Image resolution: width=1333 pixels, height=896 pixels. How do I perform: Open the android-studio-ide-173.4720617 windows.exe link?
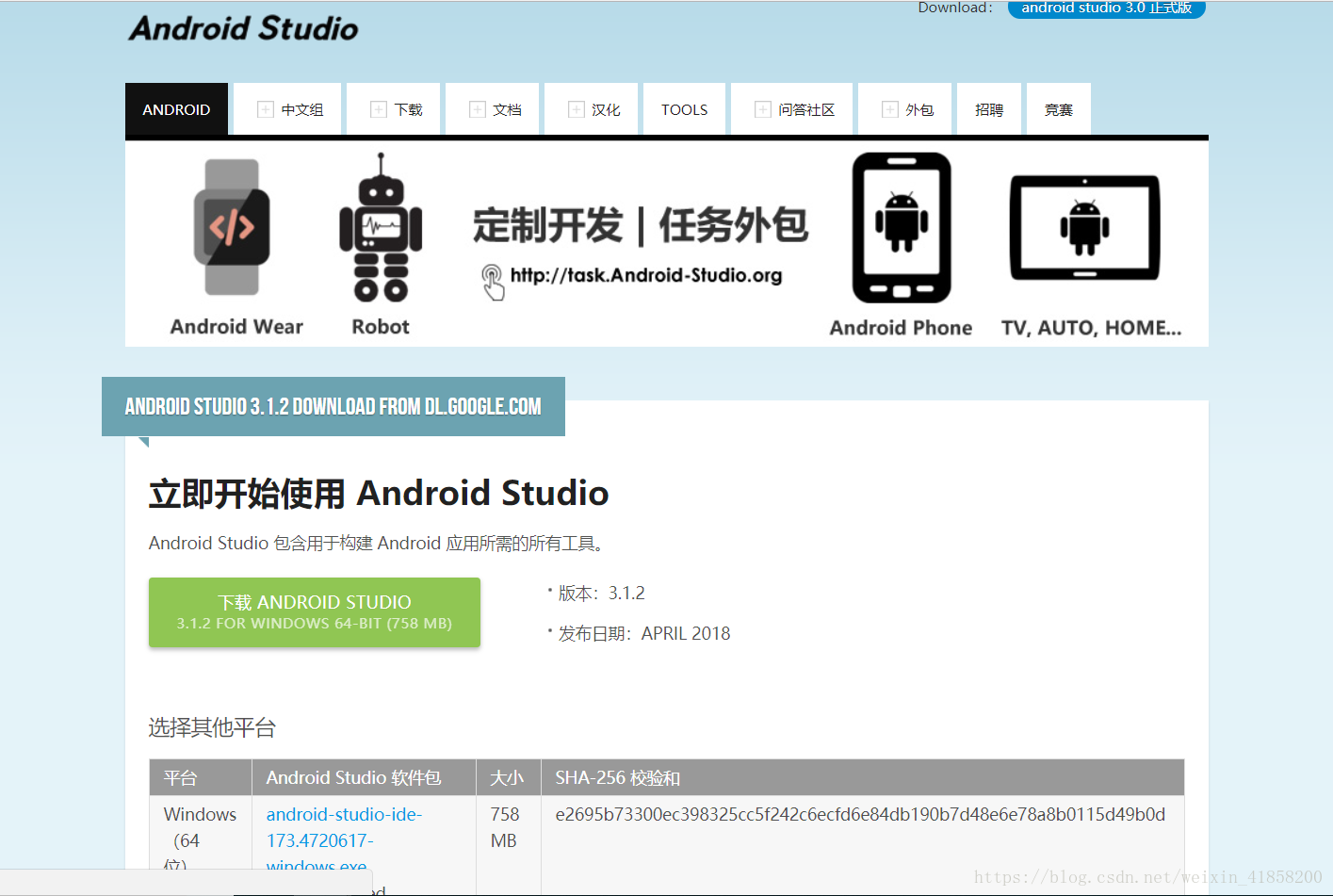344,840
